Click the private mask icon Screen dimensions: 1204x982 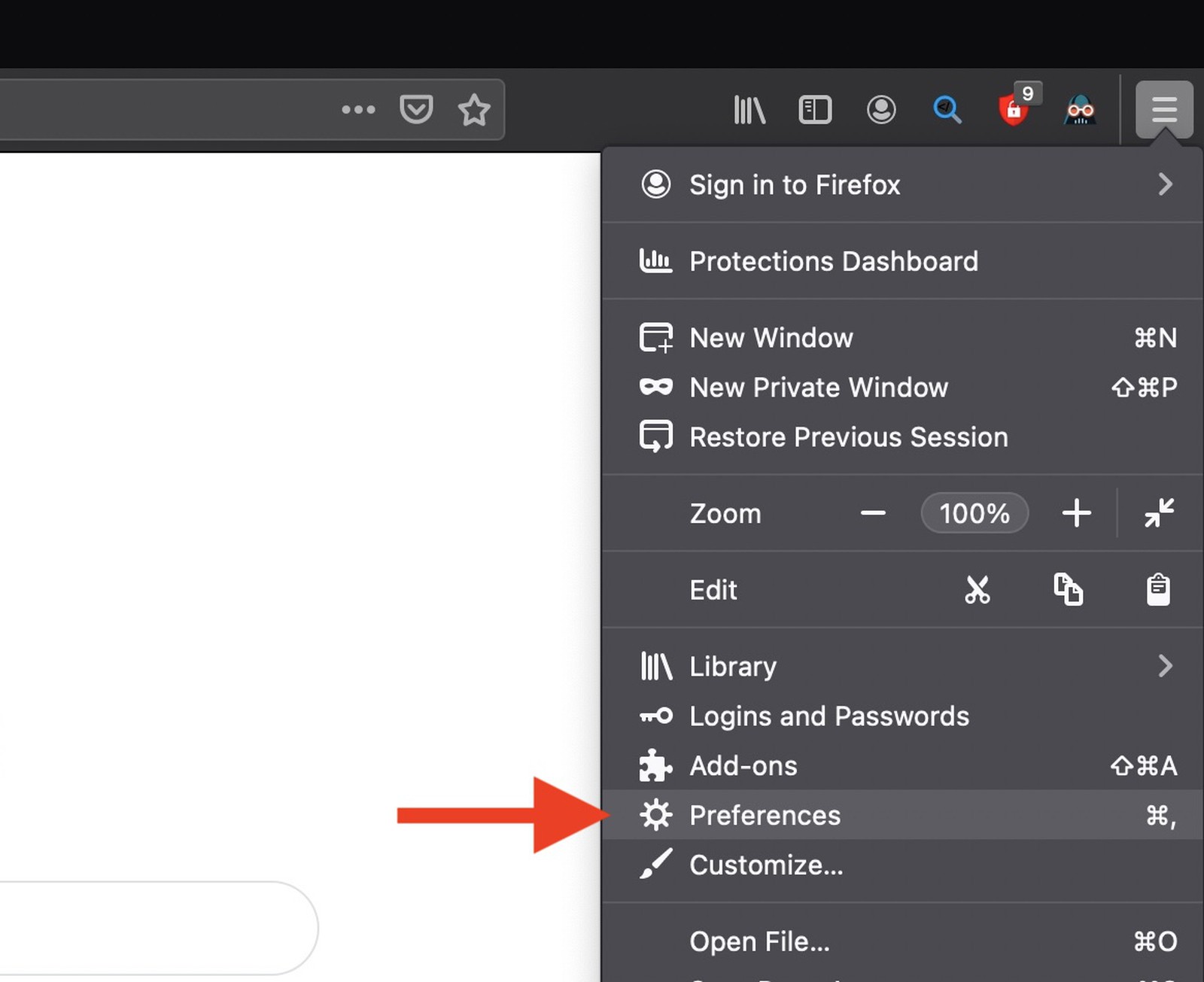(x=656, y=388)
